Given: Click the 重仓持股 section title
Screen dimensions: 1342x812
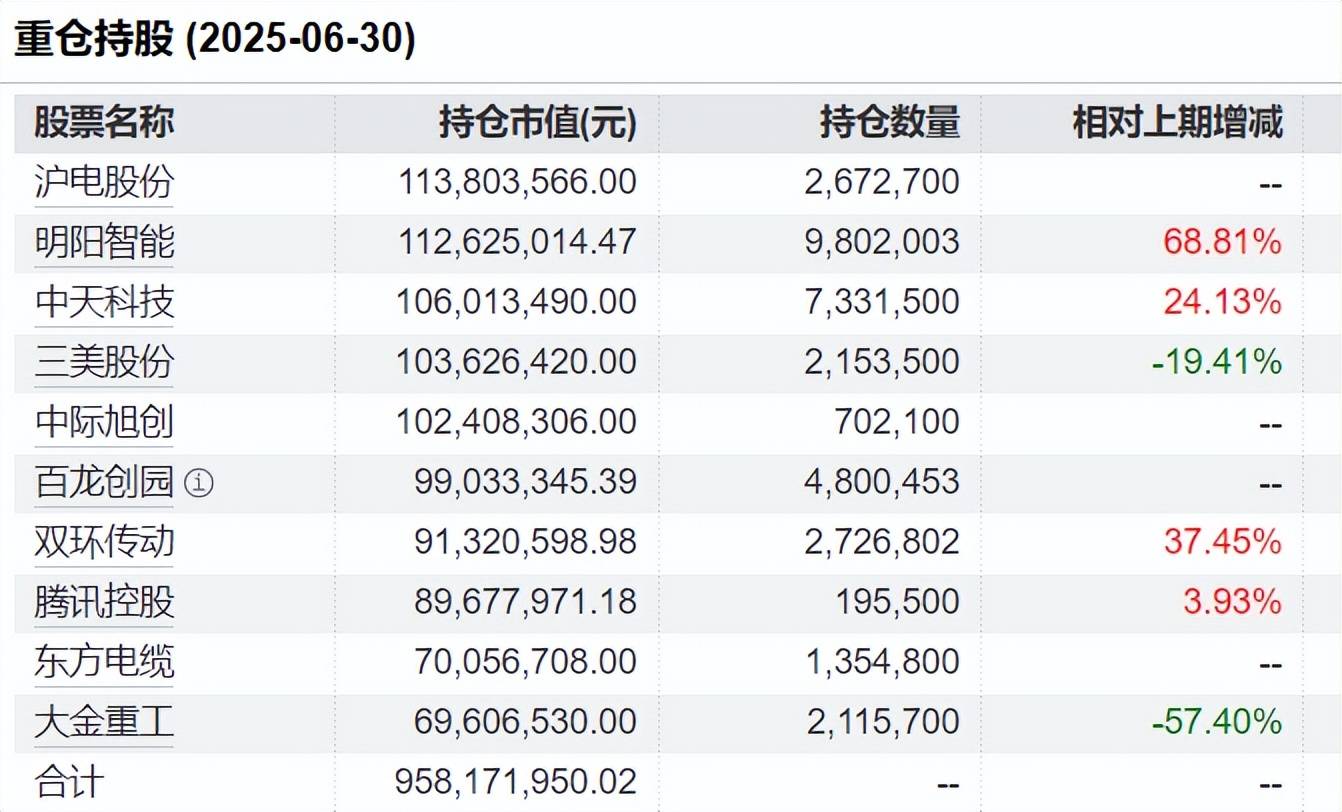Looking at the screenshot, I should point(215,39).
